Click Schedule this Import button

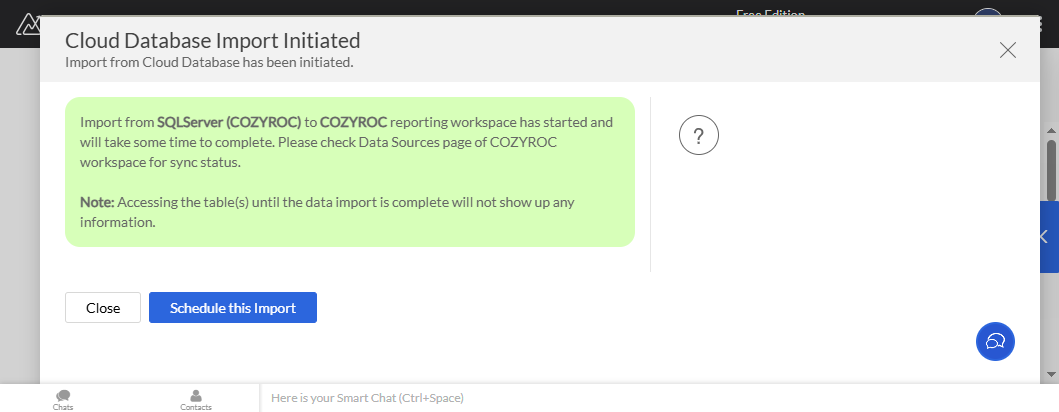tap(233, 308)
